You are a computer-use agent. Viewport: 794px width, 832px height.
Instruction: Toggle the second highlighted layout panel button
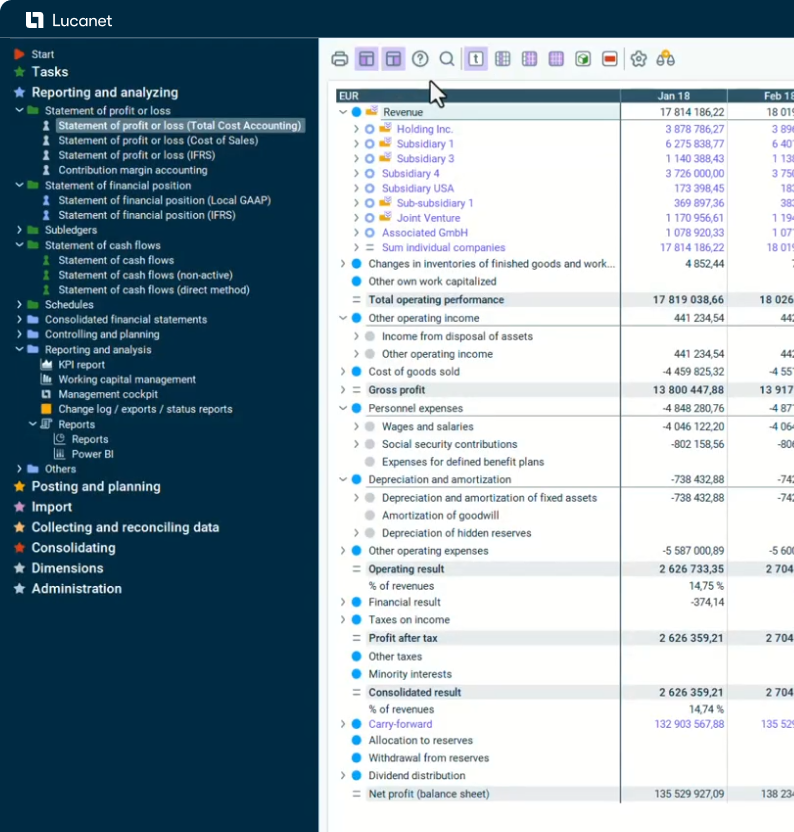[393, 59]
